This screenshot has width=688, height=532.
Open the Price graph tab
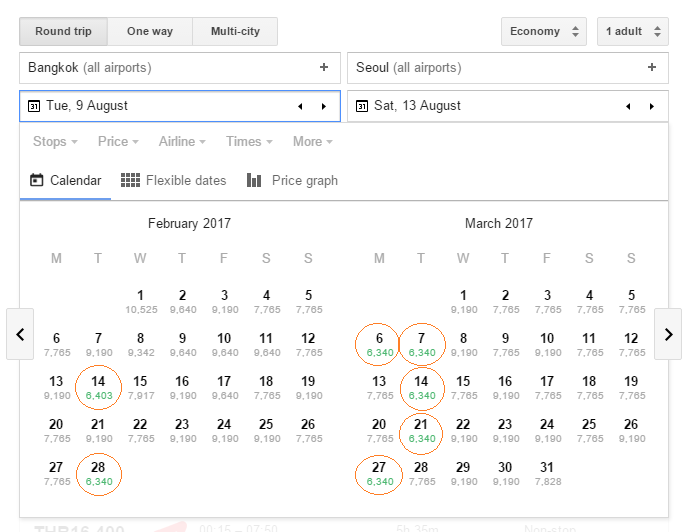coord(292,181)
